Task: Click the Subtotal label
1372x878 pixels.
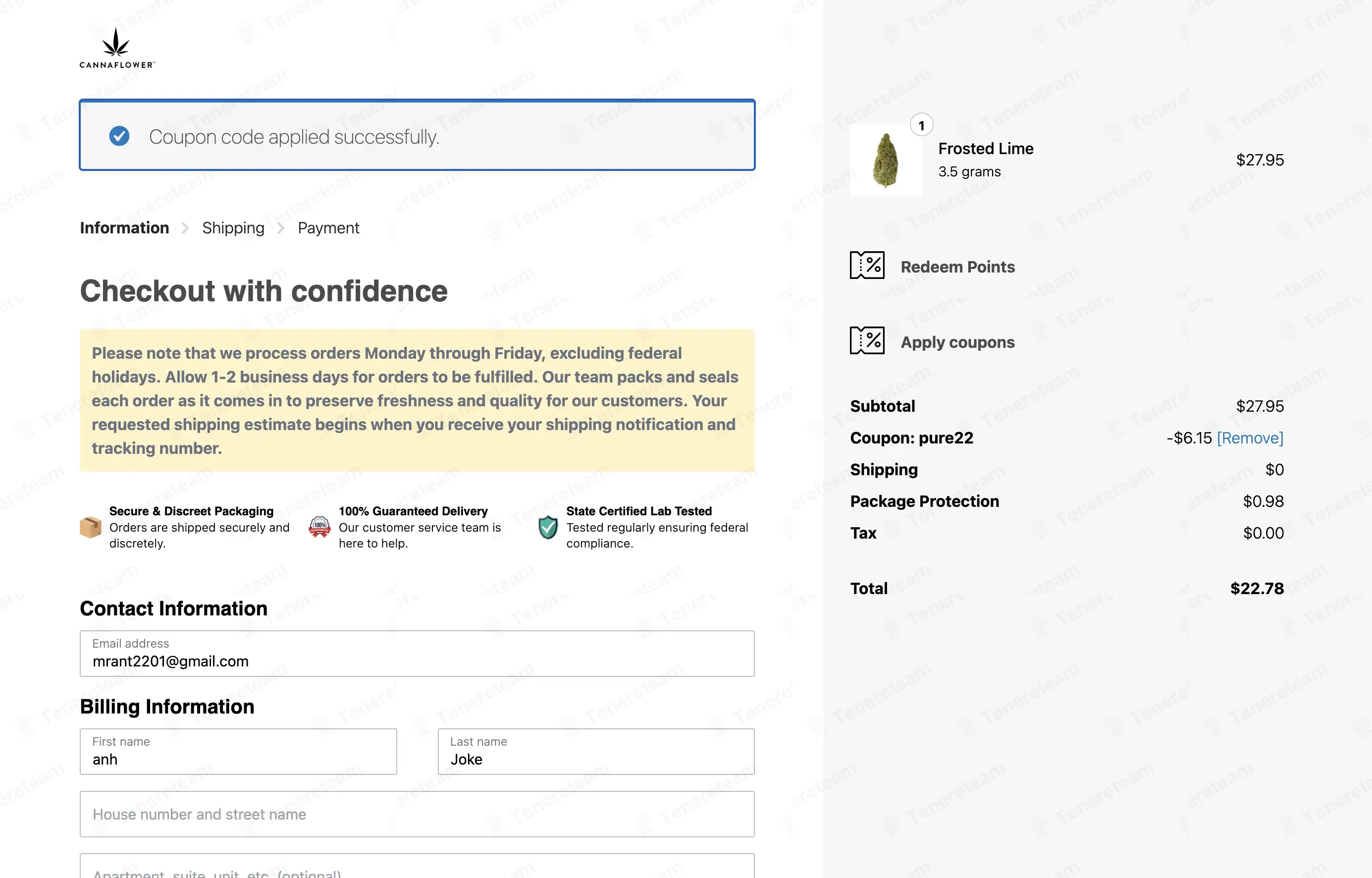Action: 883,406
